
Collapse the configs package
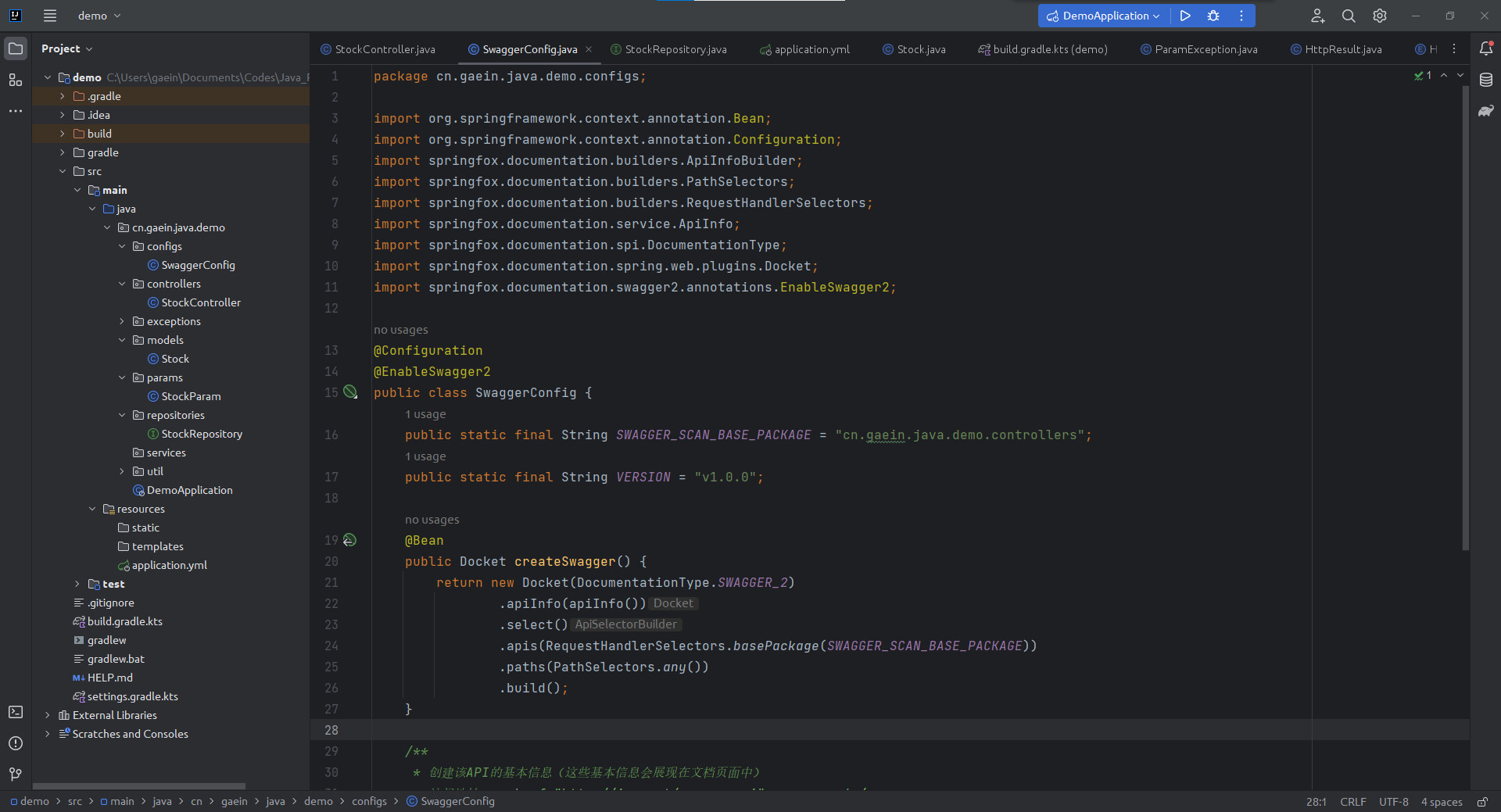click(x=122, y=246)
